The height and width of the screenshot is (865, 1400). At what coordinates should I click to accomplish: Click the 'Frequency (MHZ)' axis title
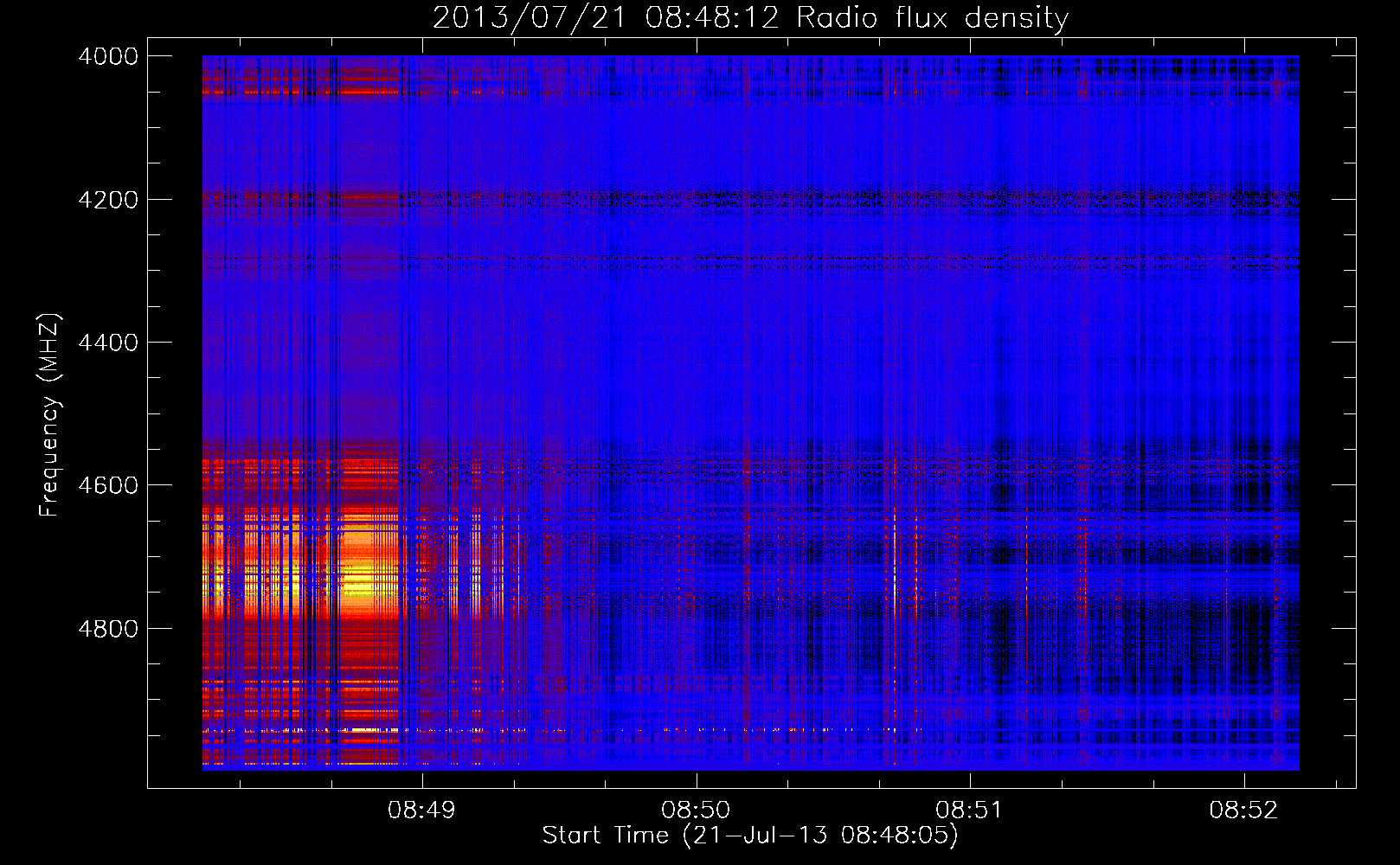click(x=49, y=414)
